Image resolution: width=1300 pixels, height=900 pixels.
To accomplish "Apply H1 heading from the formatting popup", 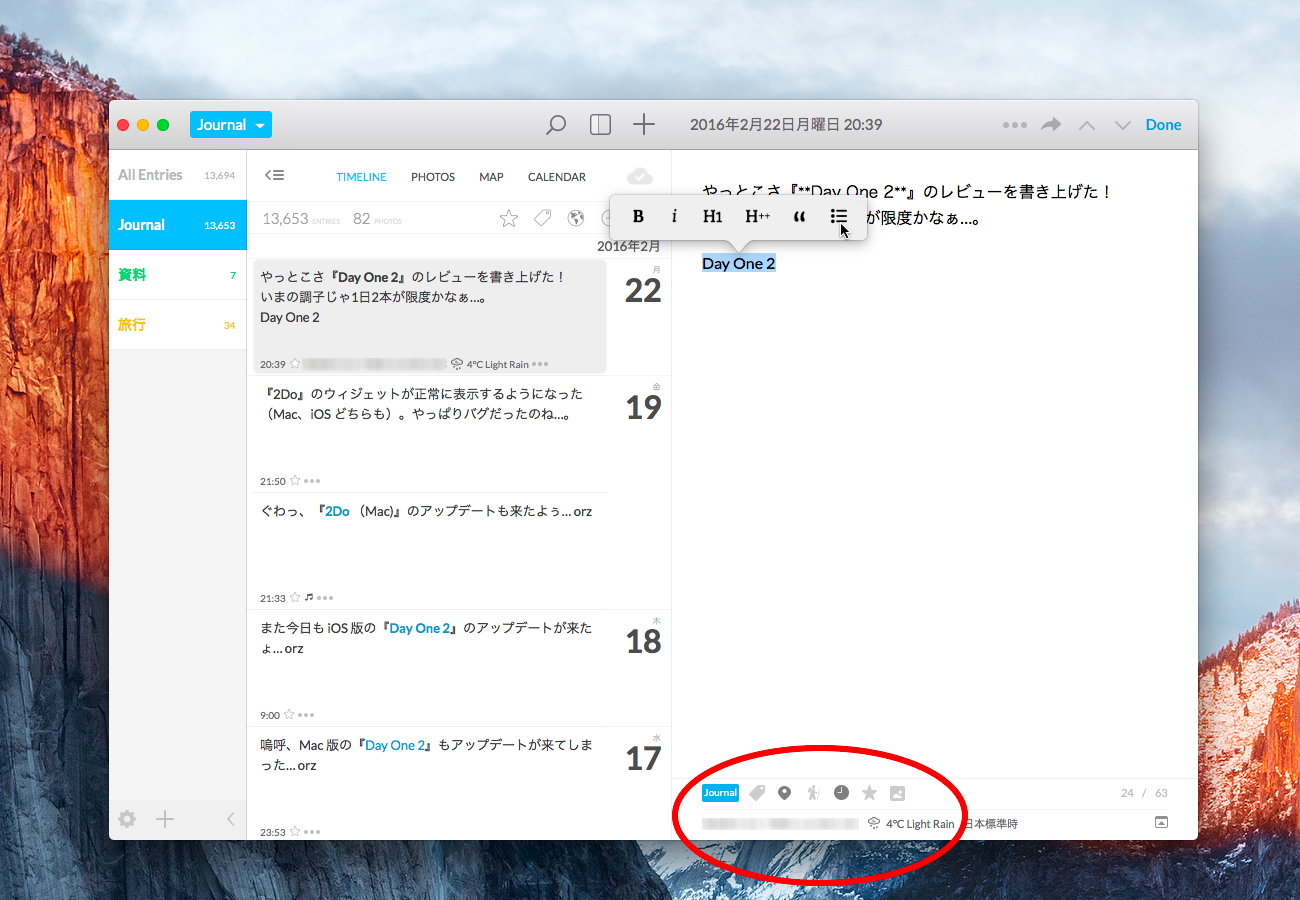I will click(712, 216).
